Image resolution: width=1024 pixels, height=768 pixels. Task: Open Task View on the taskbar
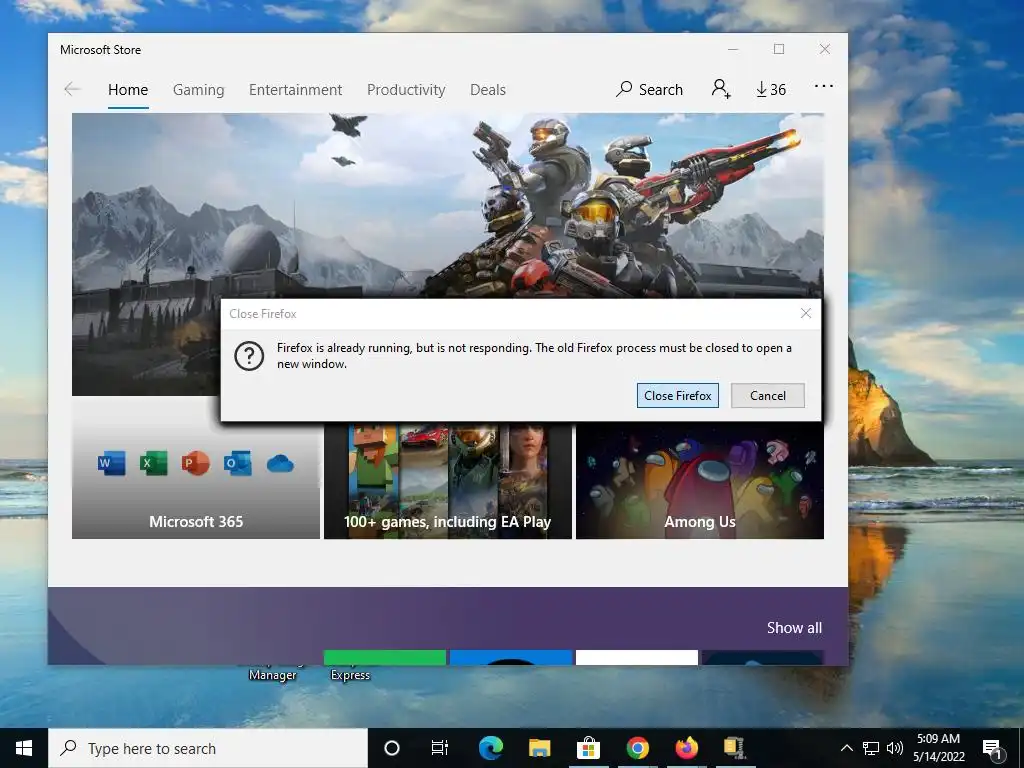tap(440, 748)
